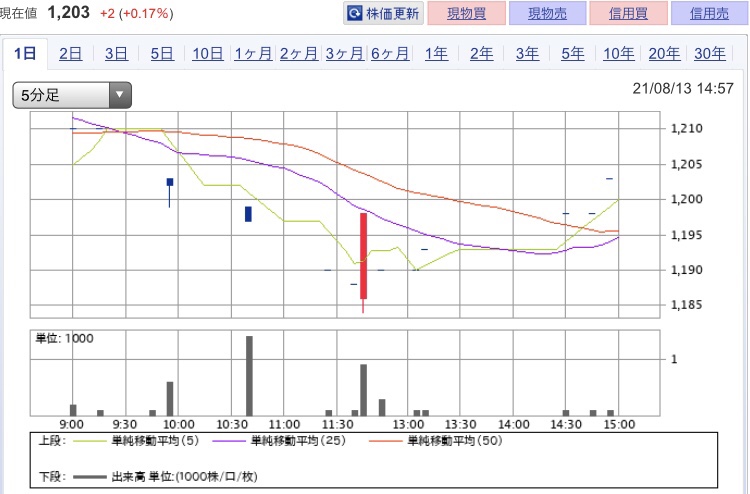Screen dimensions: 750x494
Task: Switch to the 3日 chart range
Action: (x=116, y=53)
